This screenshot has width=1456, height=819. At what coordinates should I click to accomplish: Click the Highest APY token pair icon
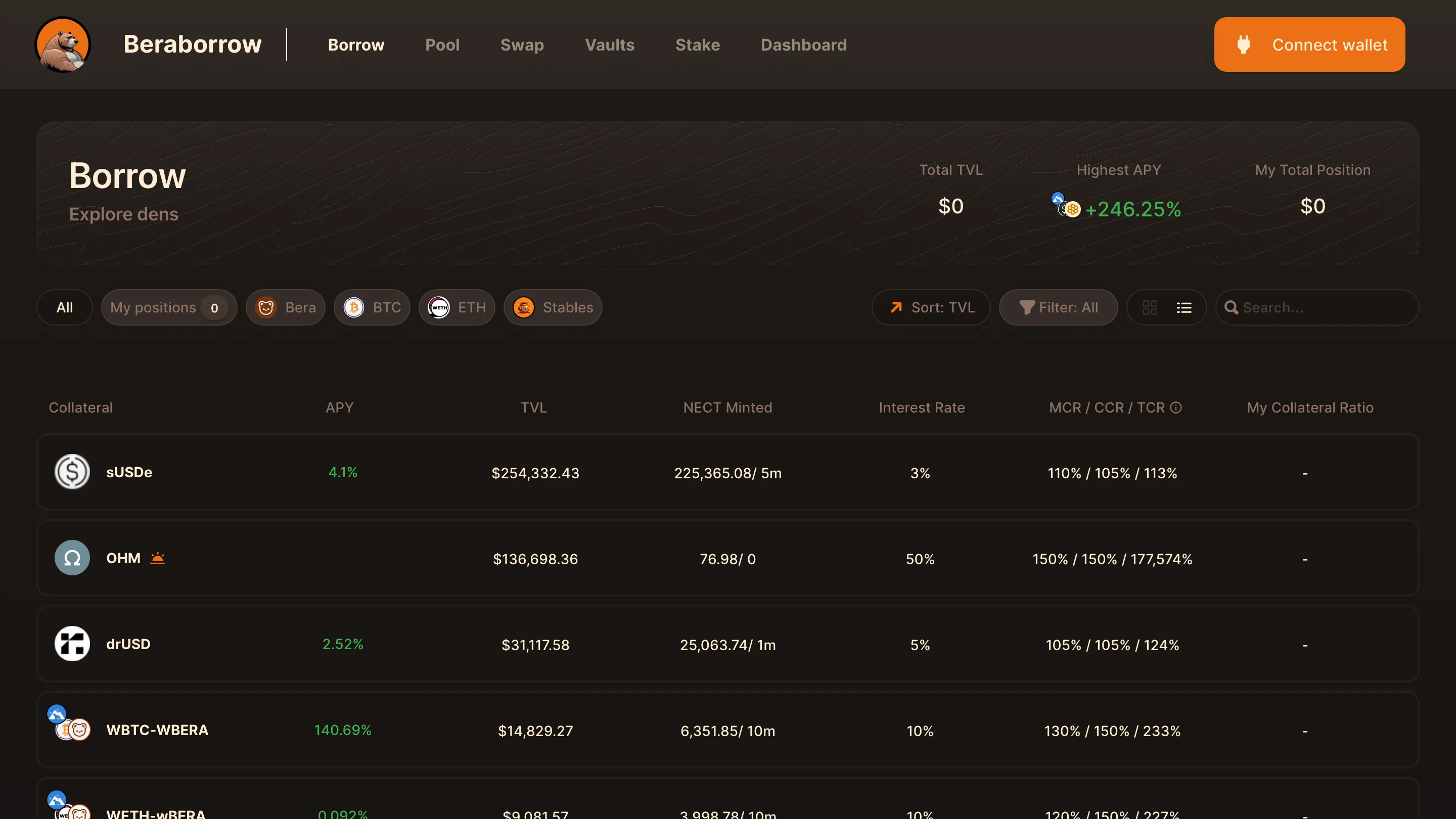[x=1065, y=205]
